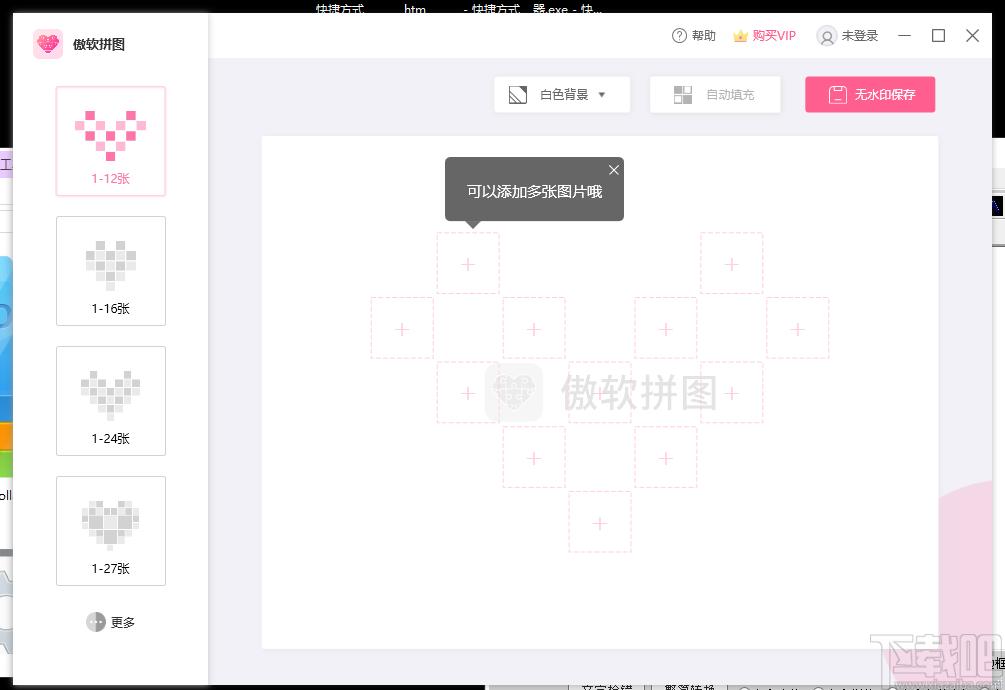Click 购买VIP link
The height and width of the screenshot is (690, 1005).
pyautogui.click(x=764, y=36)
